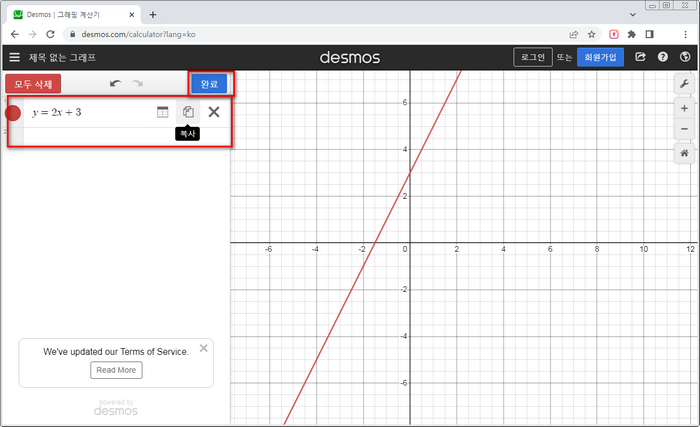Reset graph to default home view
This screenshot has width=700, height=427.
click(684, 153)
